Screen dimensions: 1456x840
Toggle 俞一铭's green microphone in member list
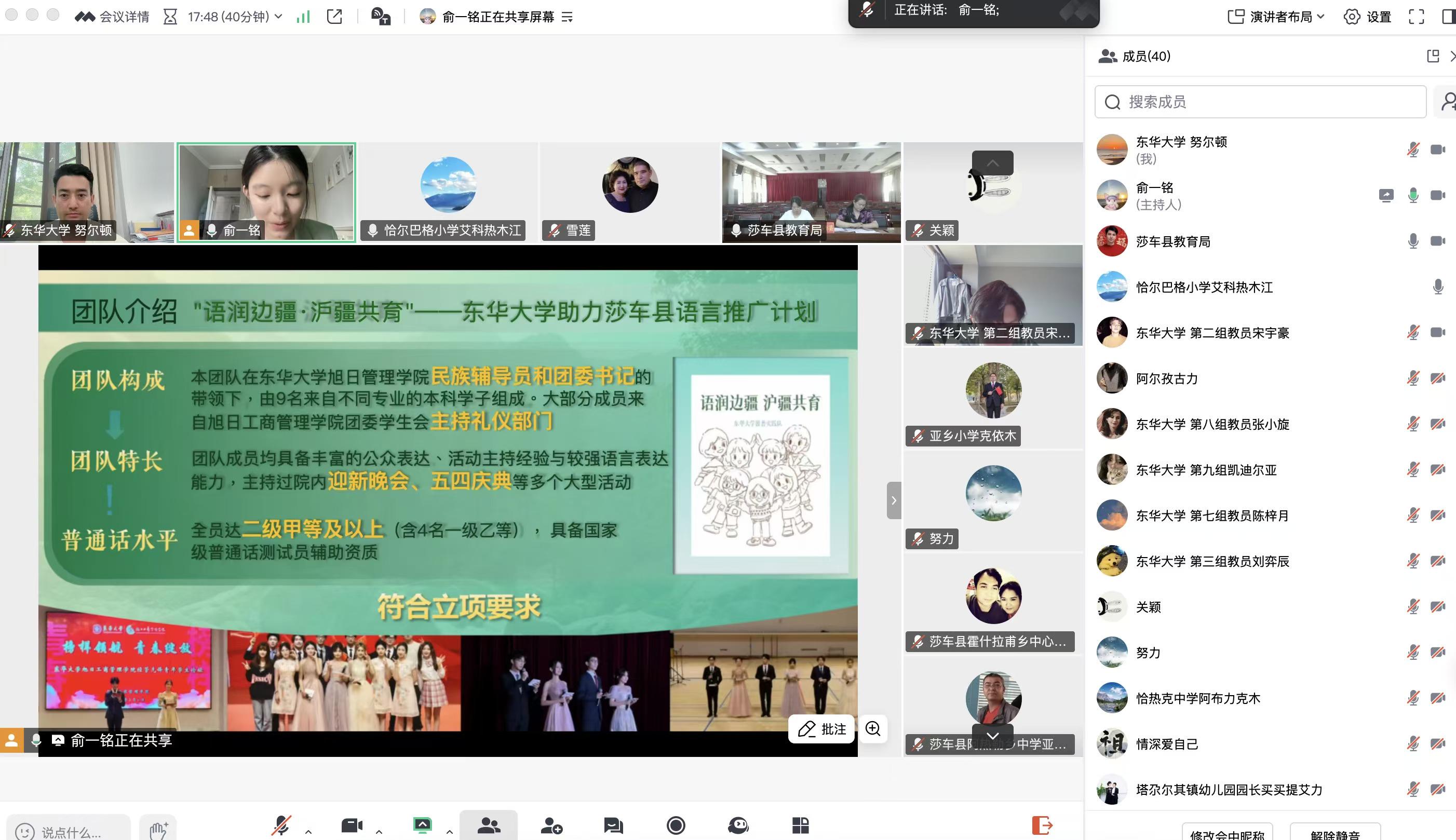click(1413, 195)
